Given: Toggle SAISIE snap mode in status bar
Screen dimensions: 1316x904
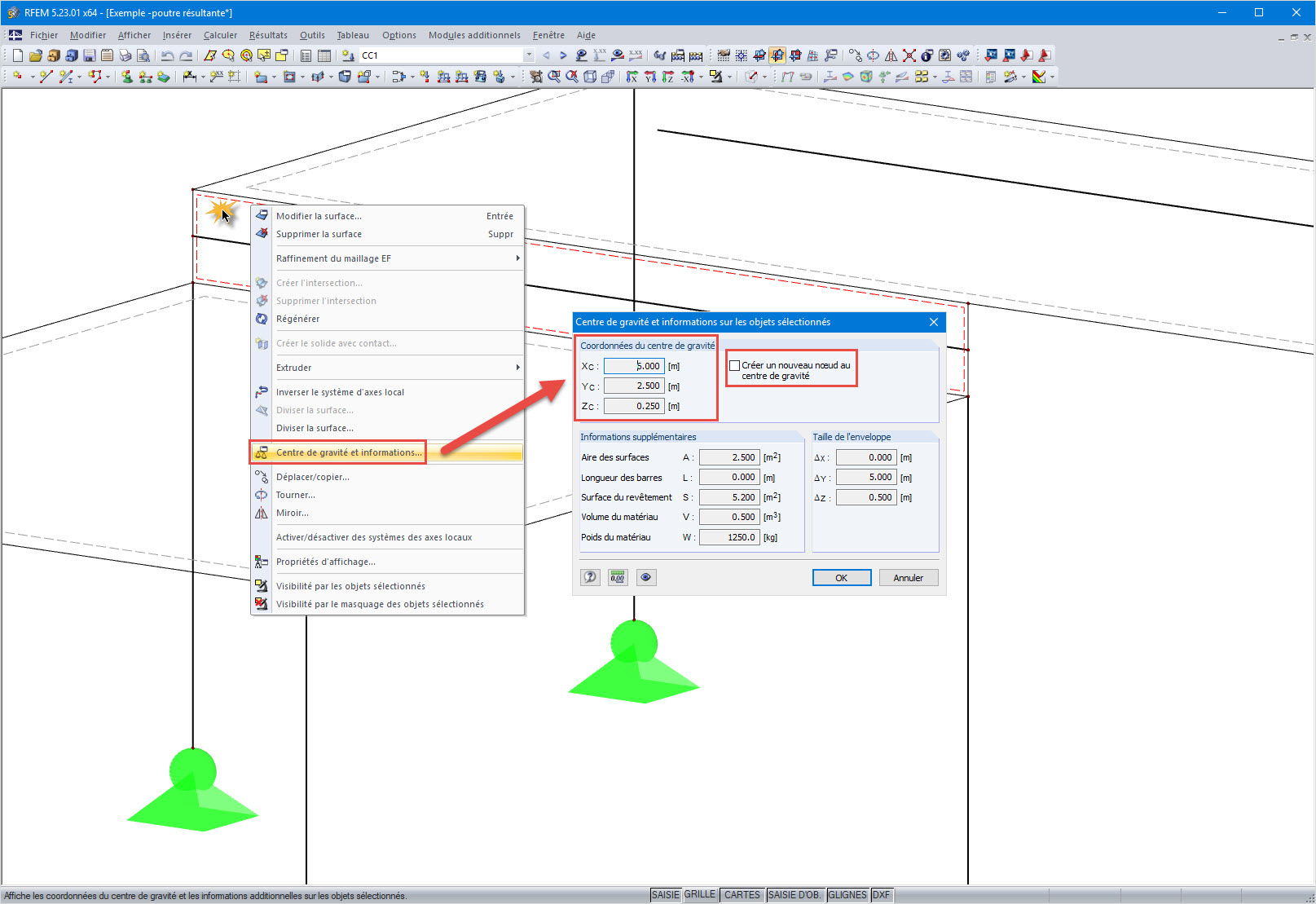Looking at the screenshot, I should (665, 895).
